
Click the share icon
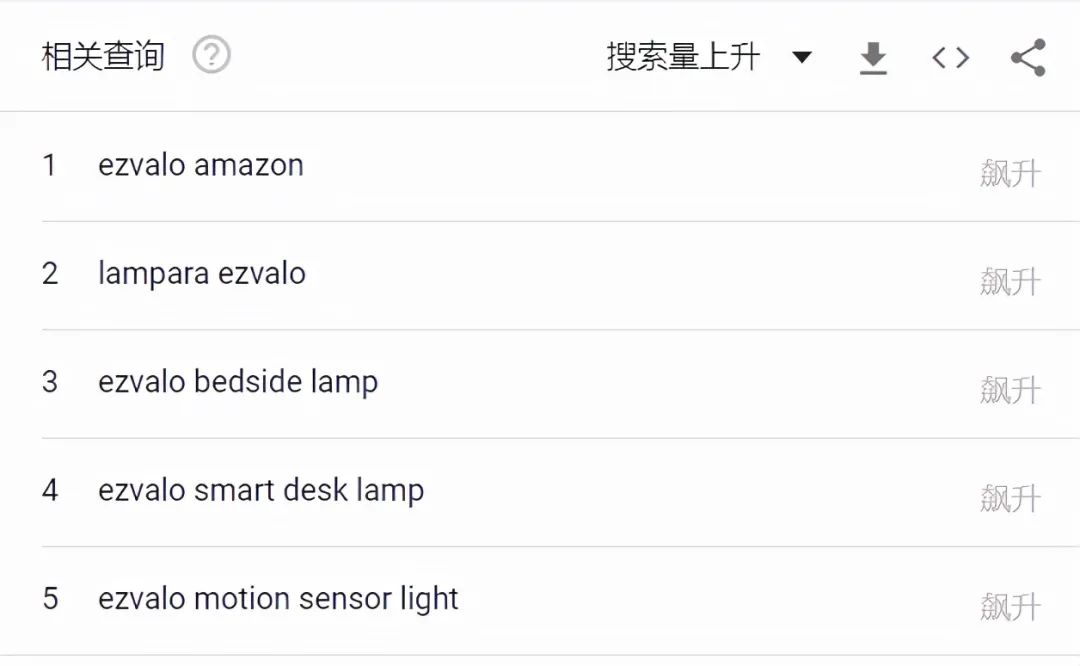tap(1028, 58)
